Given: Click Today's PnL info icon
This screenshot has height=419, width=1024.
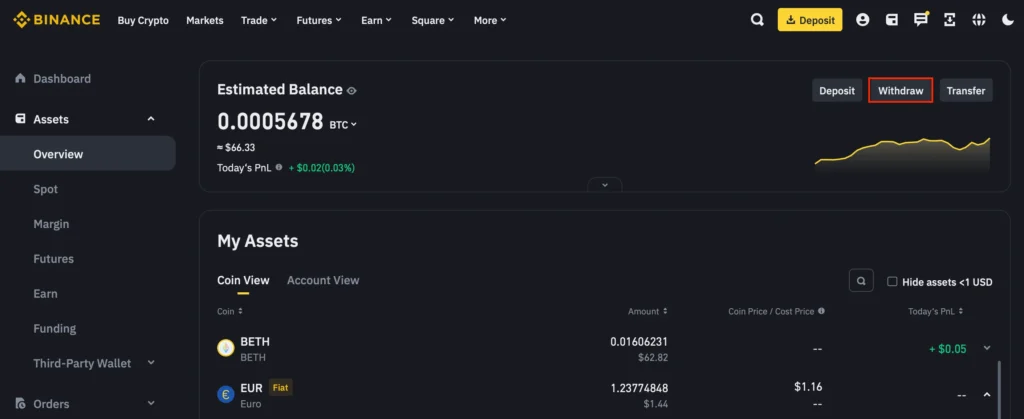Looking at the screenshot, I should [279, 168].
